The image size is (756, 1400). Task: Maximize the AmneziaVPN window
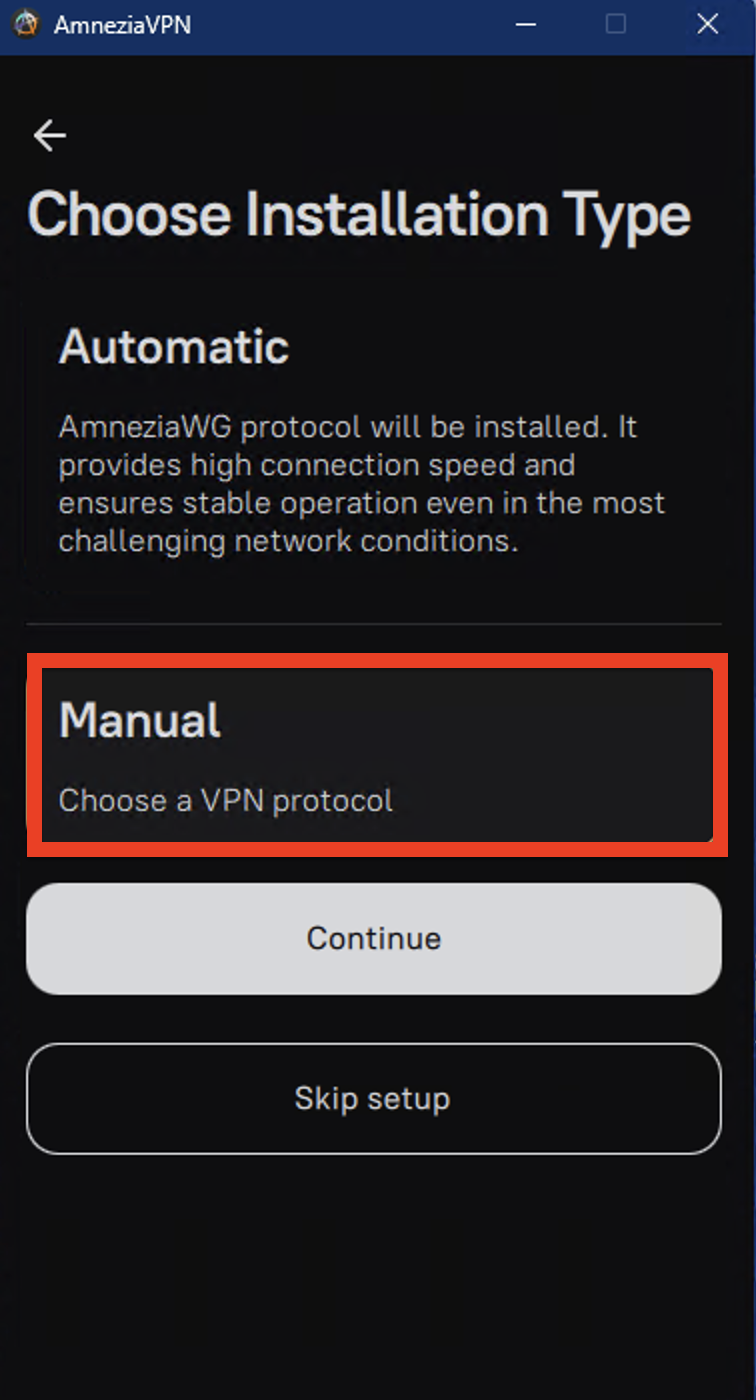[x=616, y=24]
